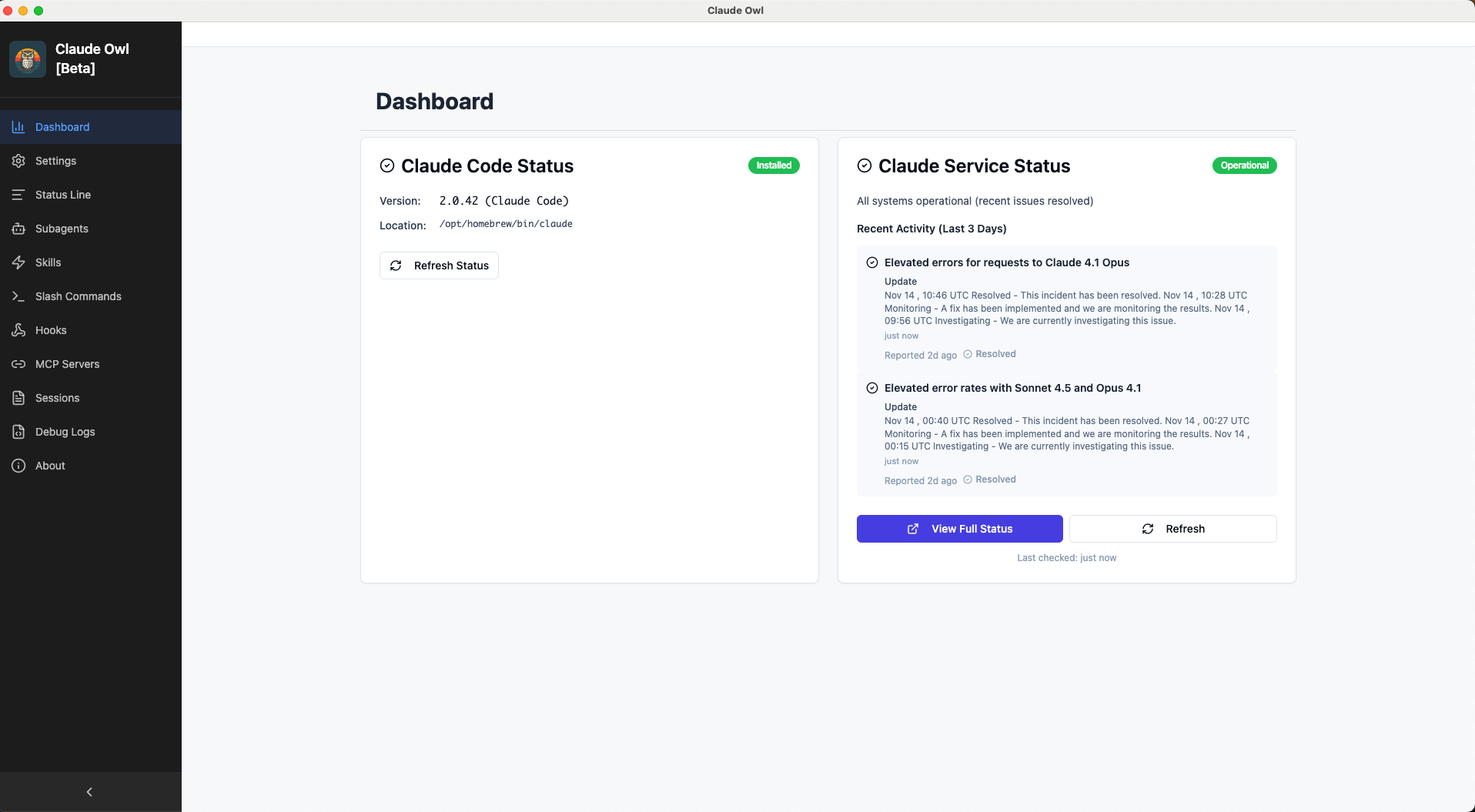Click the green Operational badge

1244,165
